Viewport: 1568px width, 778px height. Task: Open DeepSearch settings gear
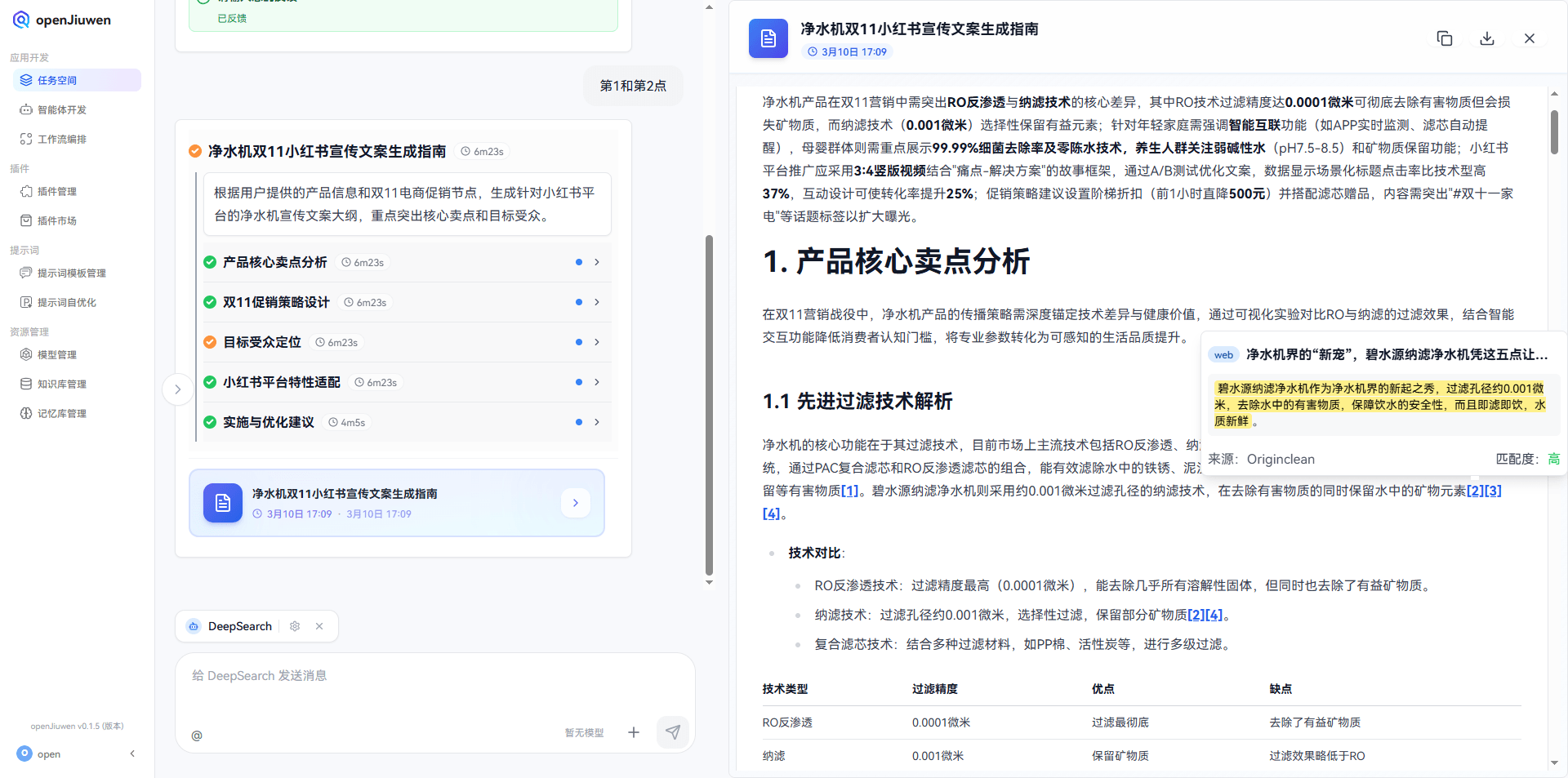pos(295,626)
